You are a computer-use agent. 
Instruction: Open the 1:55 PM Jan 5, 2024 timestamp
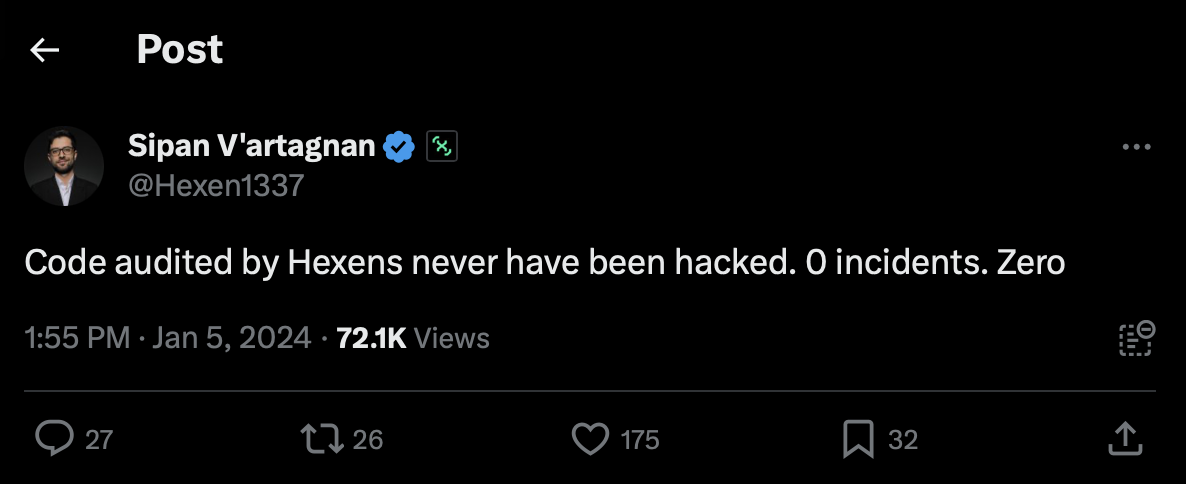(x=167, y=338)
